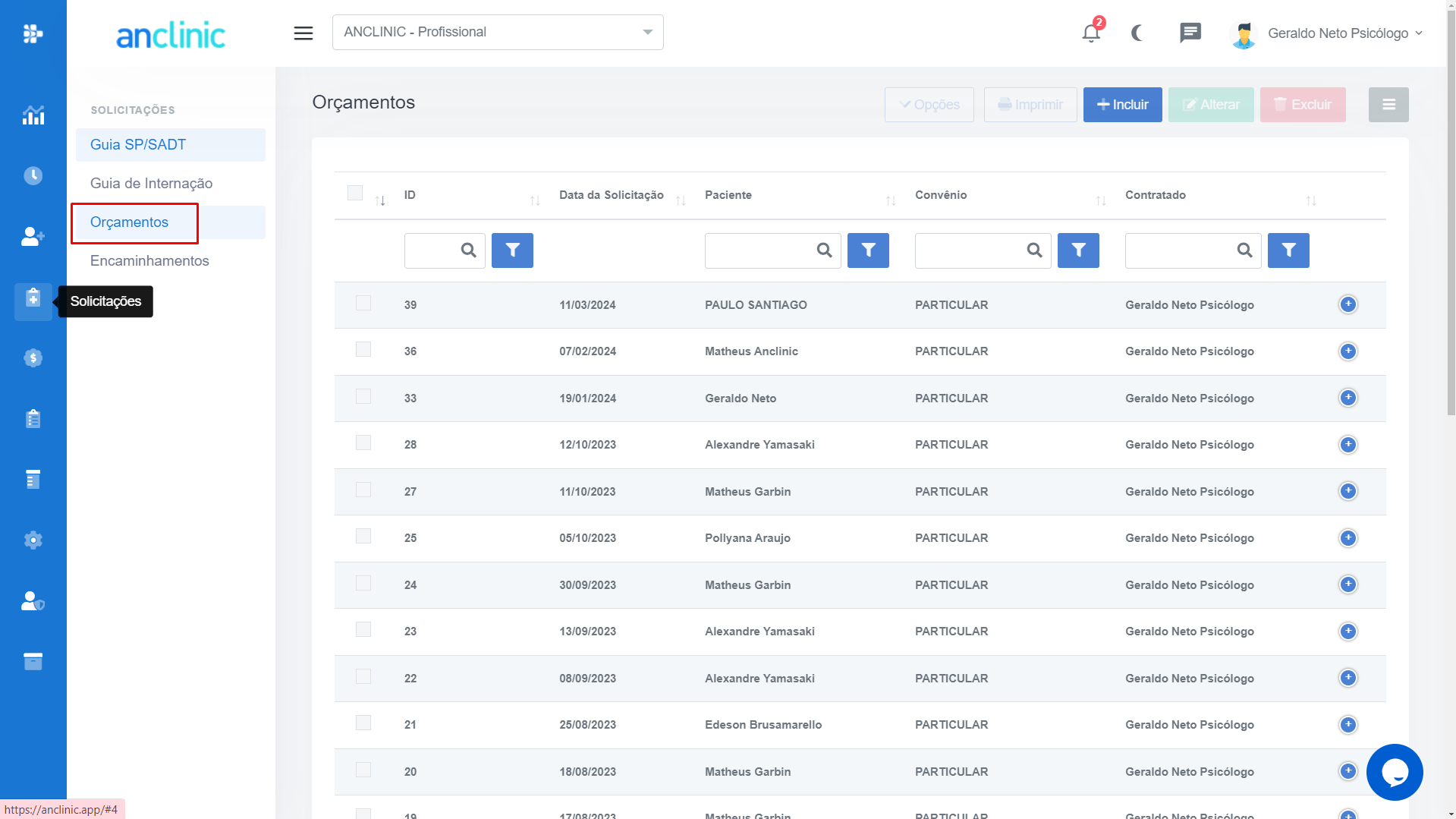Check the row for ID 36
Screen dimensions: 1456x819
(363, 350)
